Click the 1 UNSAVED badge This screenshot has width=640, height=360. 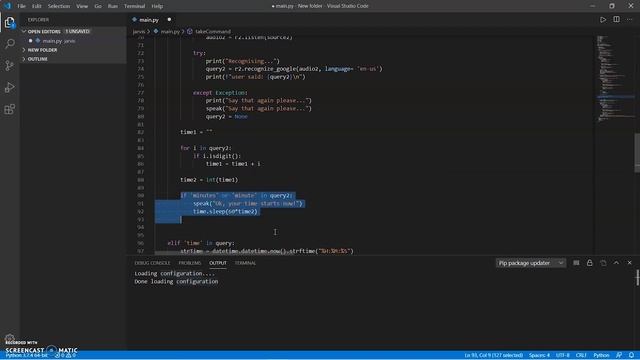78,31
